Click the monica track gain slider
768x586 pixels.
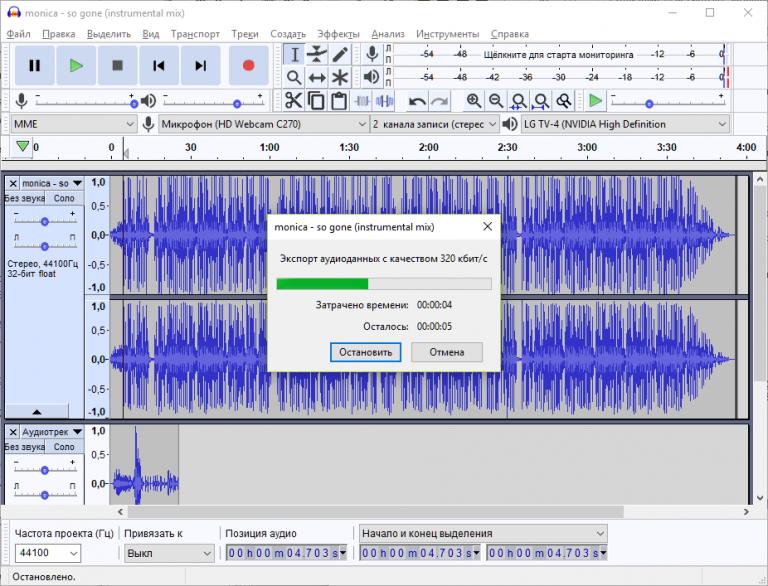[x=45, y=221]
